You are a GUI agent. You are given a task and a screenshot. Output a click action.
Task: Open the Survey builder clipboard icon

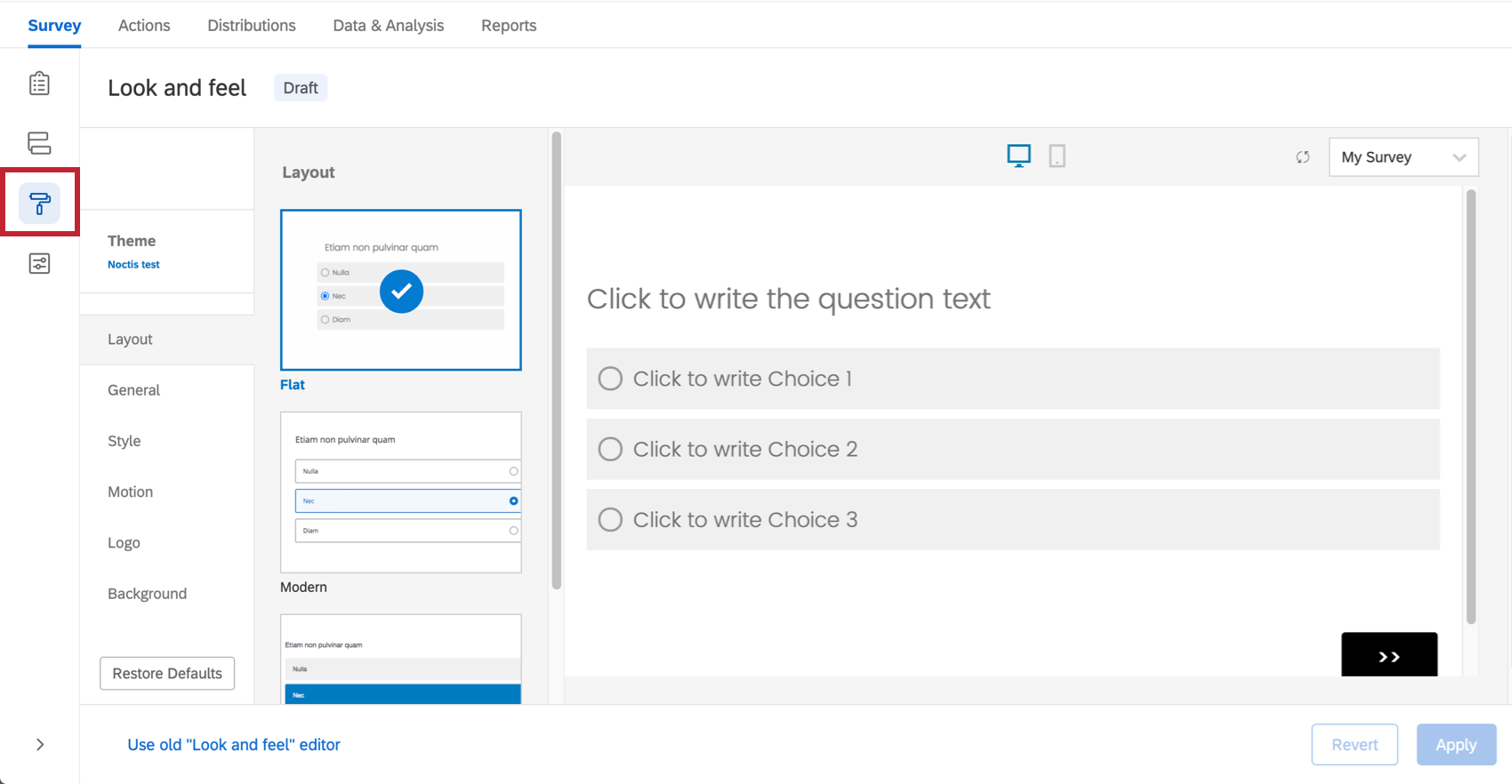pos(39,84)
